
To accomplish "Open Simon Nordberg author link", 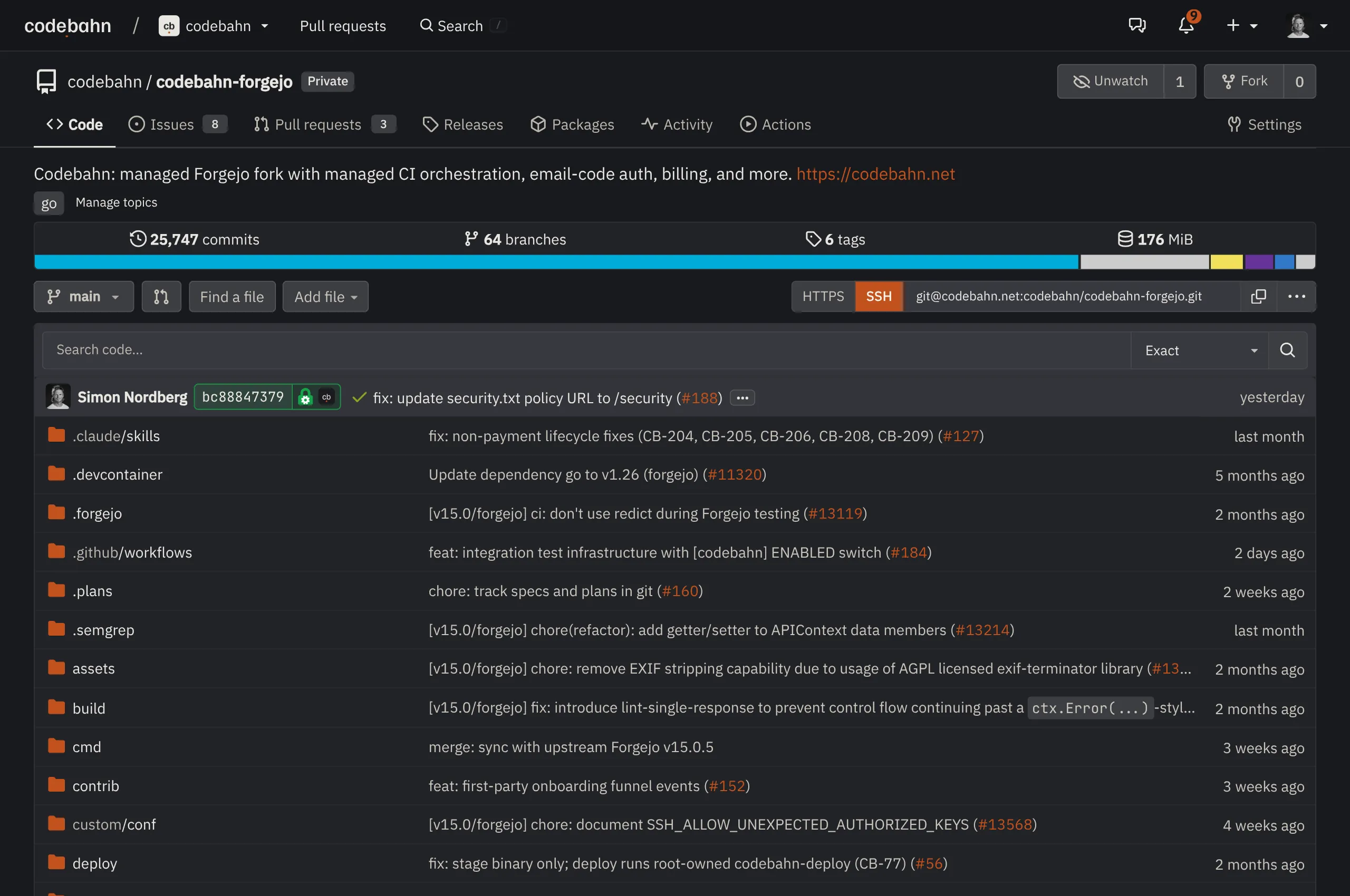I will [x=133, y=397].
